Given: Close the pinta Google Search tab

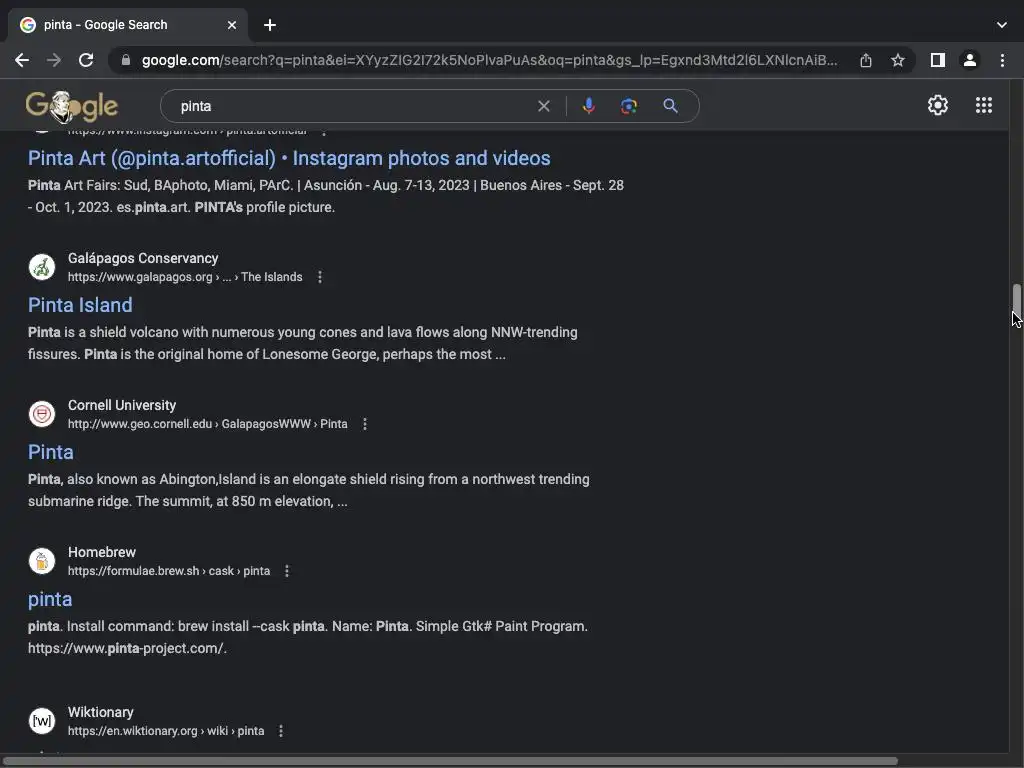Looking at the screenshot, I should [x=232, y=25].
